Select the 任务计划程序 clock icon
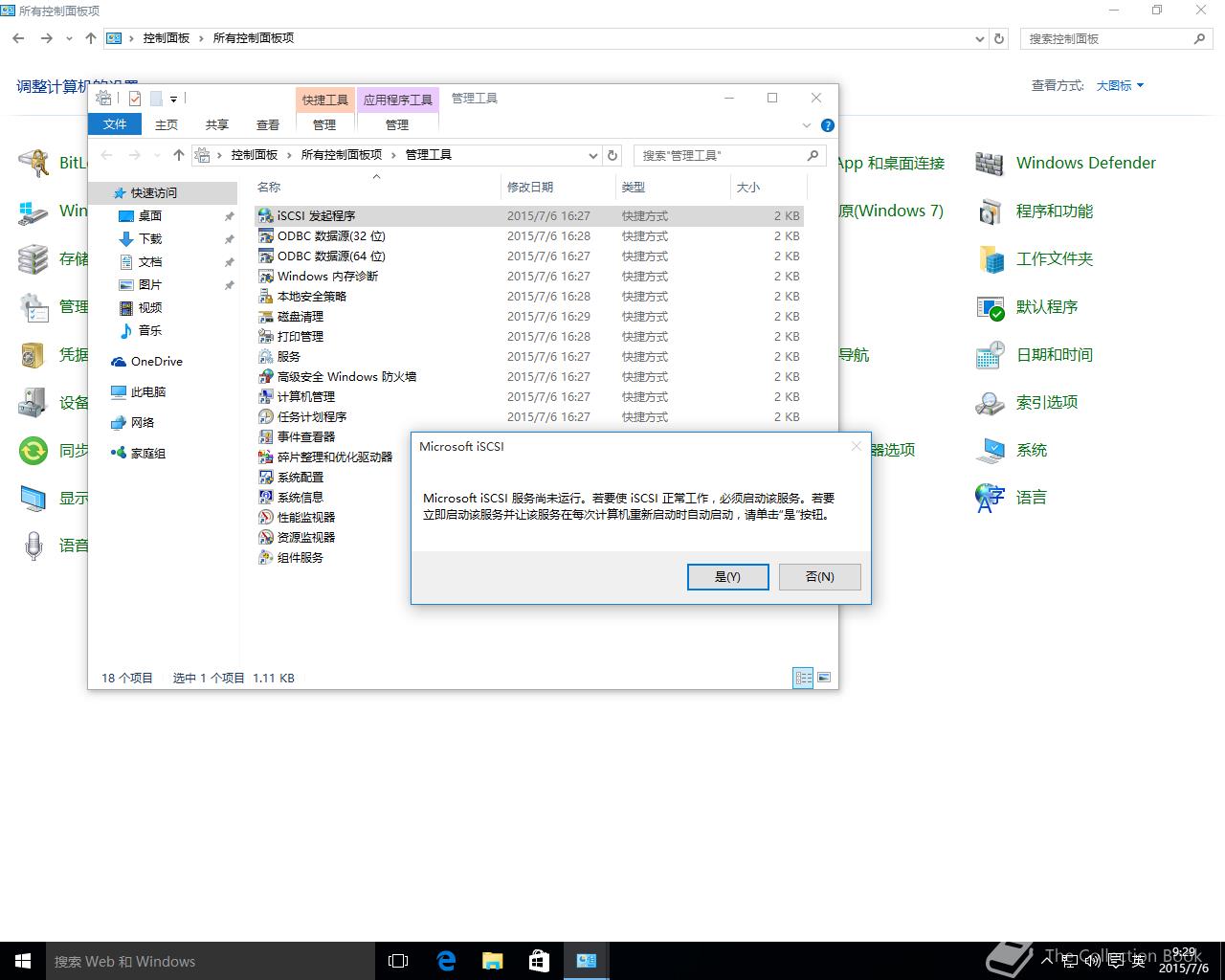This screenshot has height=980, width=1225. pos(266,417)
